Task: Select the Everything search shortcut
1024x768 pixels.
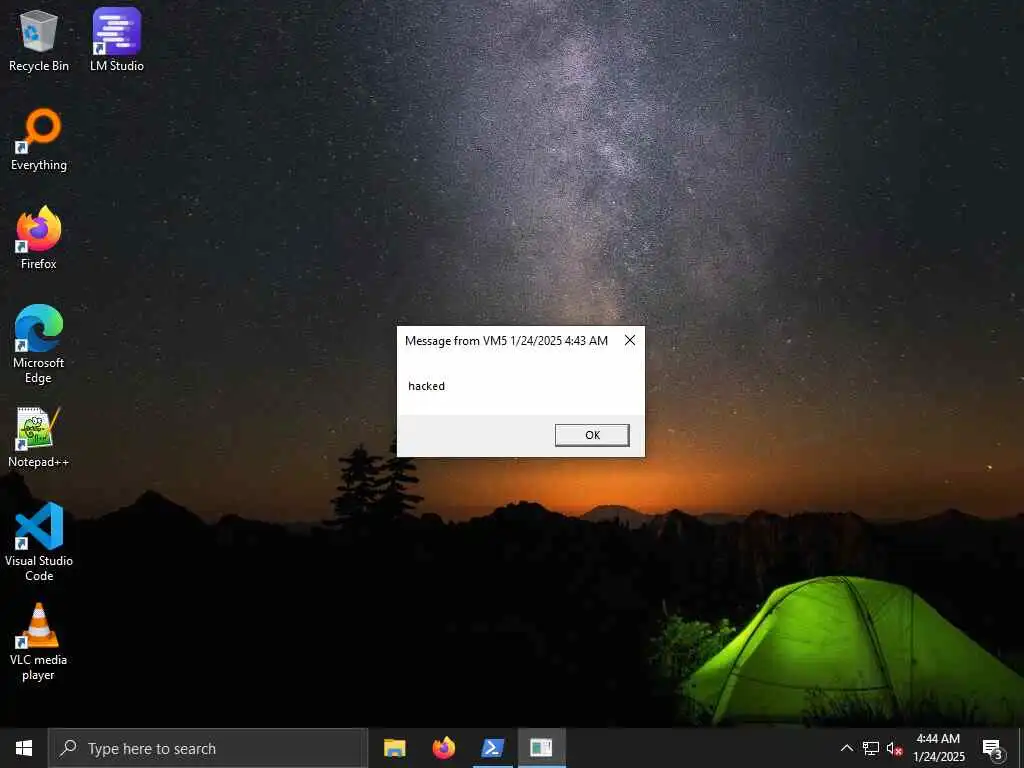Action: coord(39,140)
